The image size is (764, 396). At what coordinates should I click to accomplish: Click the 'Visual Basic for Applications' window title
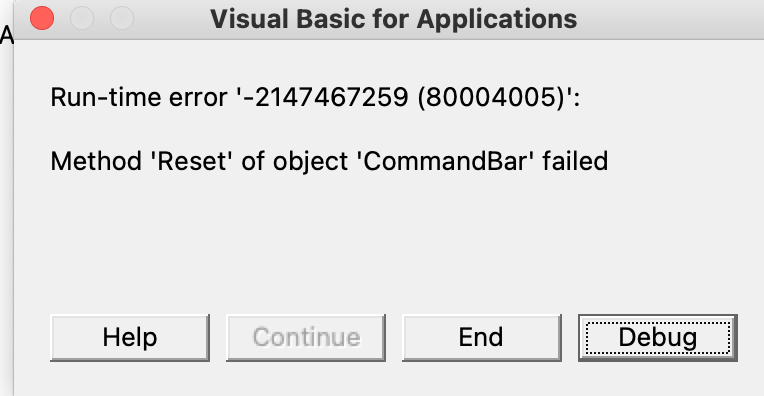click(394, 19)
